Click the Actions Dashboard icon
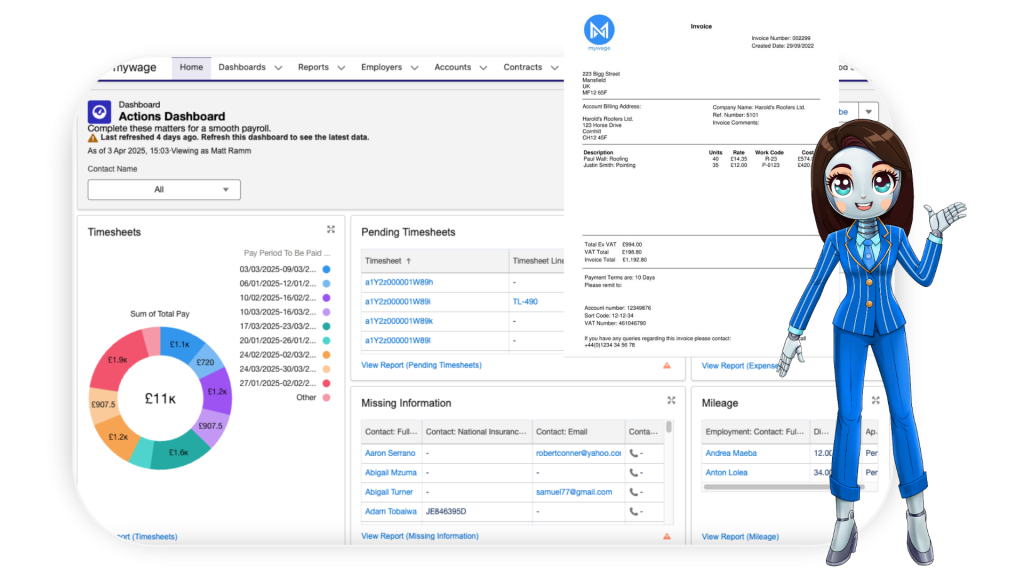Image resolution: width=1024 pixels, height=576 pixels. coord(100,111)
